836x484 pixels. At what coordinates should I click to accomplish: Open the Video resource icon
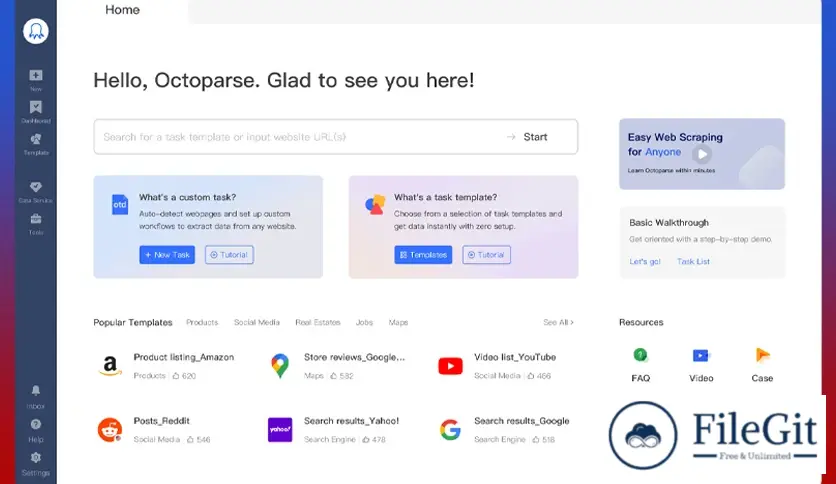pos(701,356)
